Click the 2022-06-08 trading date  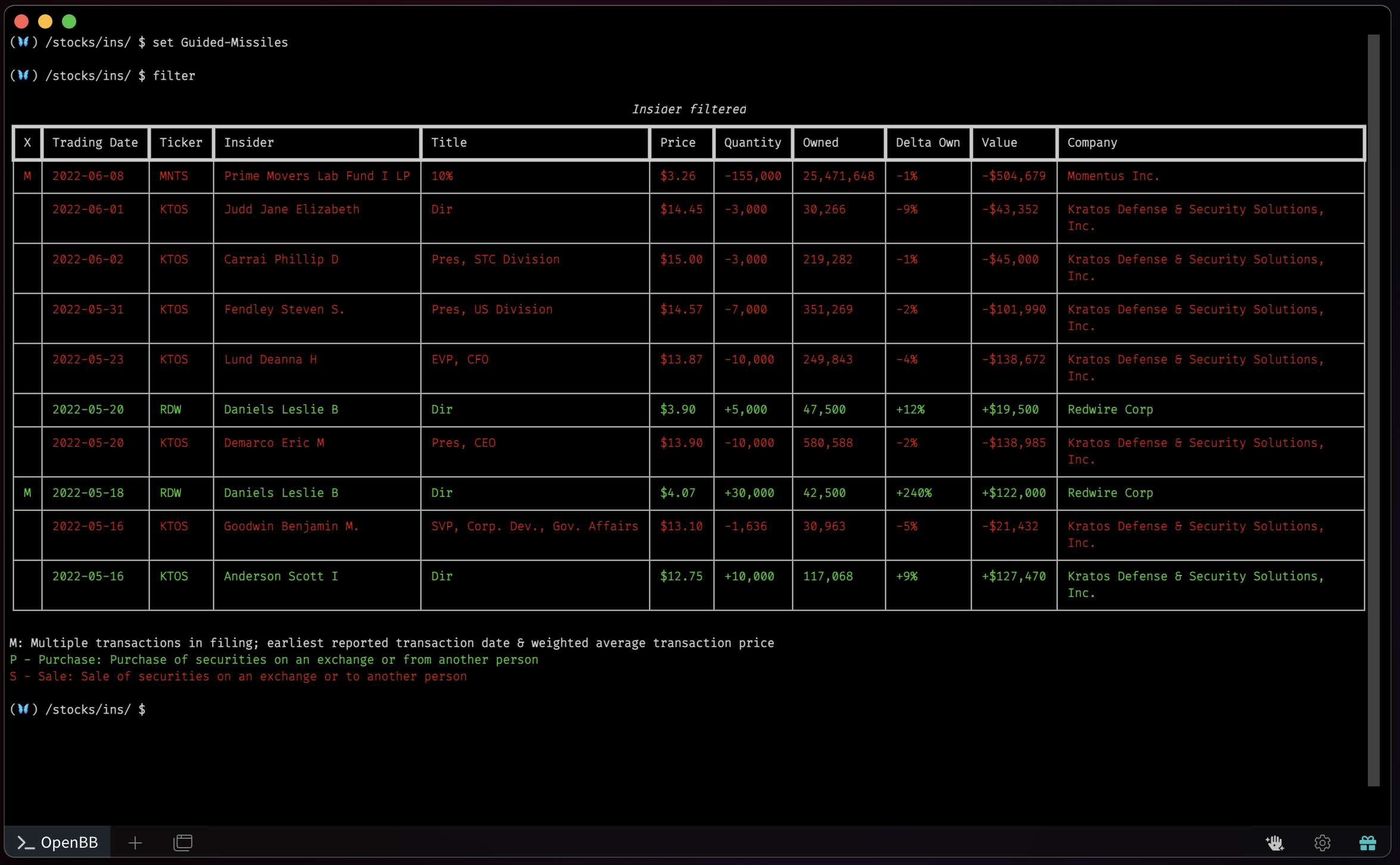tap(88, 176)
